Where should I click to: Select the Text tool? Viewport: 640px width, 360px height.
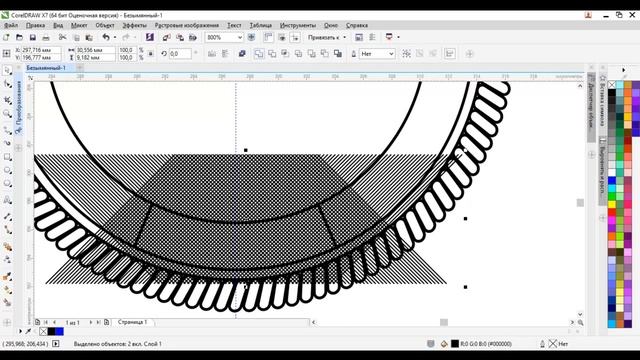(7, 200)
